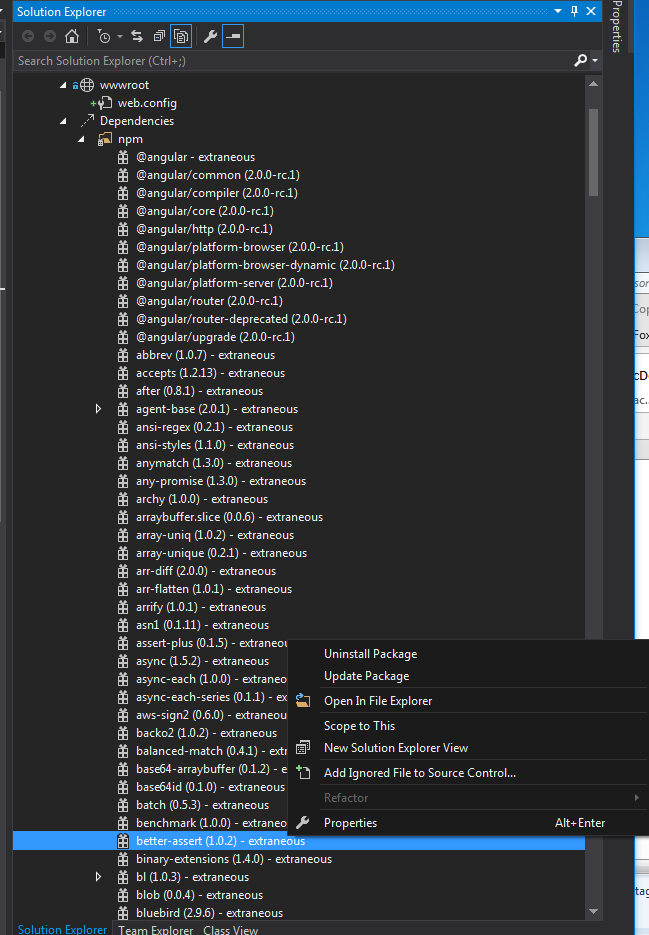The height and width of the screenshot is (935, 649).
Task: Click package icon beside better-assert
Action: coord(123,841)
